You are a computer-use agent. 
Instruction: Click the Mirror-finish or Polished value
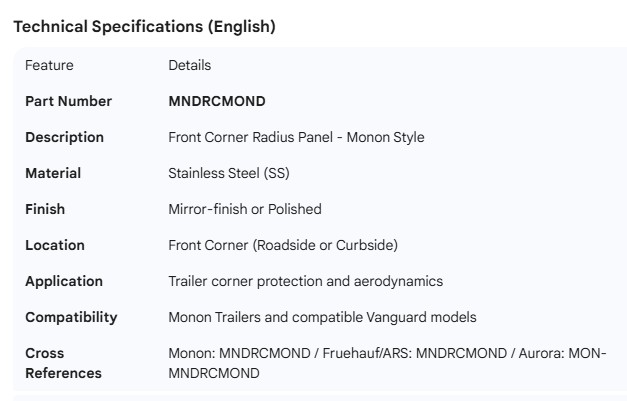244,209
